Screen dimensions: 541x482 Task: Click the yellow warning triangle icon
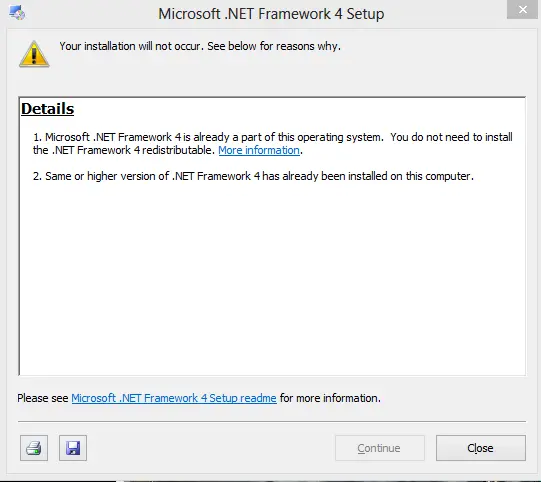[x=34, y=54]
